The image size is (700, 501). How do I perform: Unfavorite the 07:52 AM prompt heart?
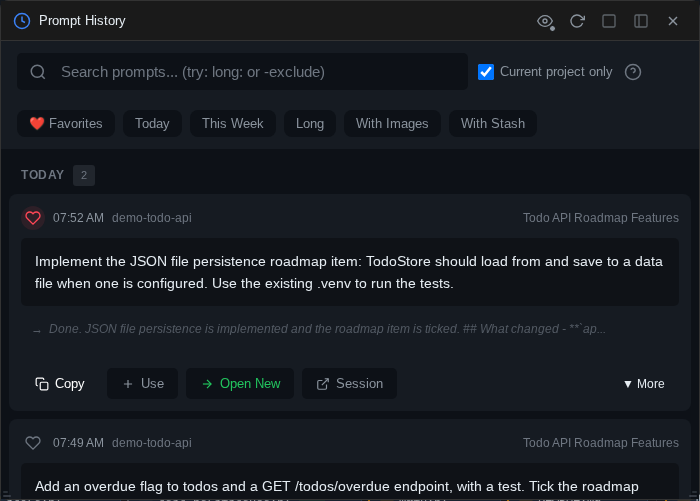33,218
